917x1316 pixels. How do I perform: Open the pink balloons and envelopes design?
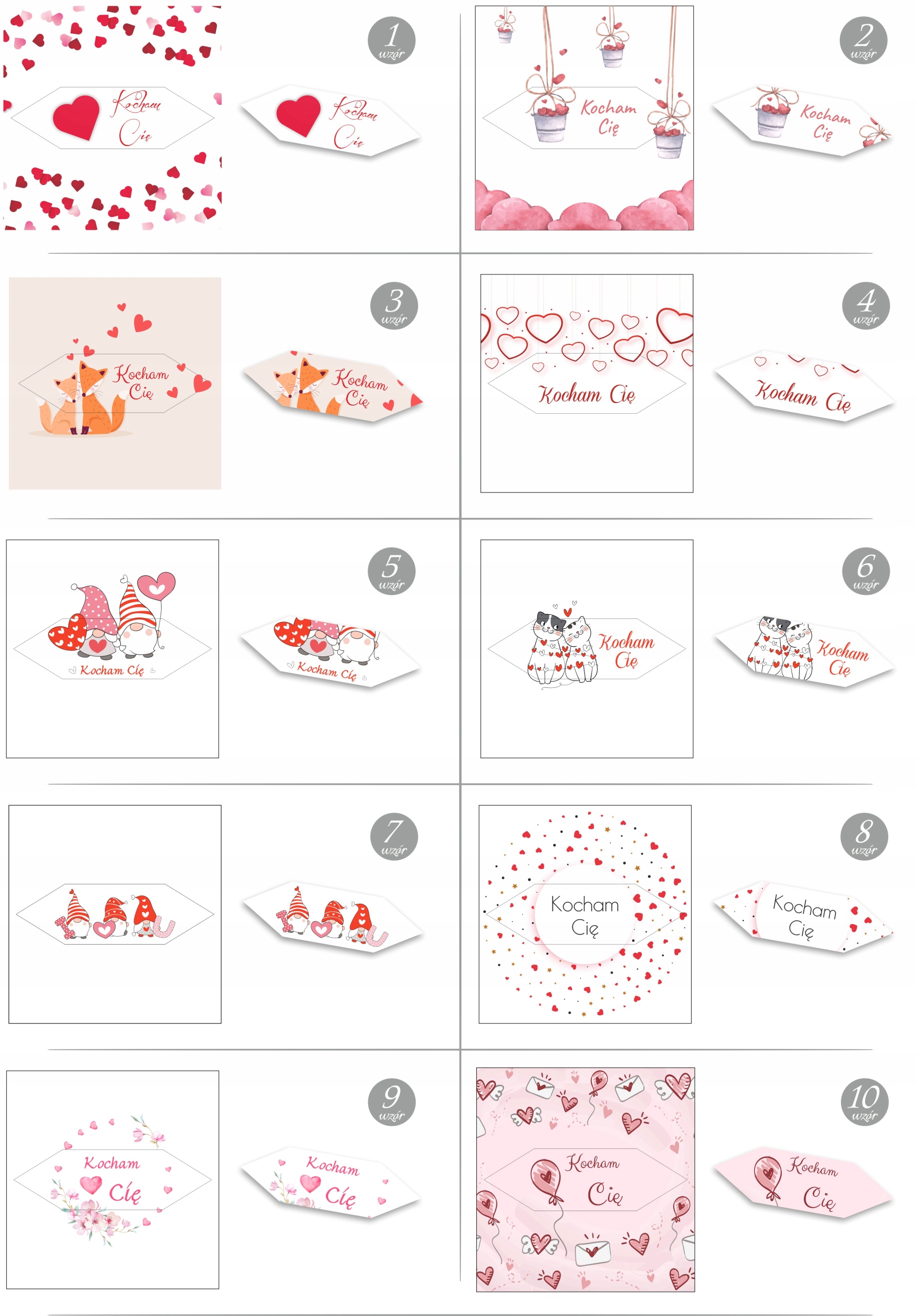585,1180
